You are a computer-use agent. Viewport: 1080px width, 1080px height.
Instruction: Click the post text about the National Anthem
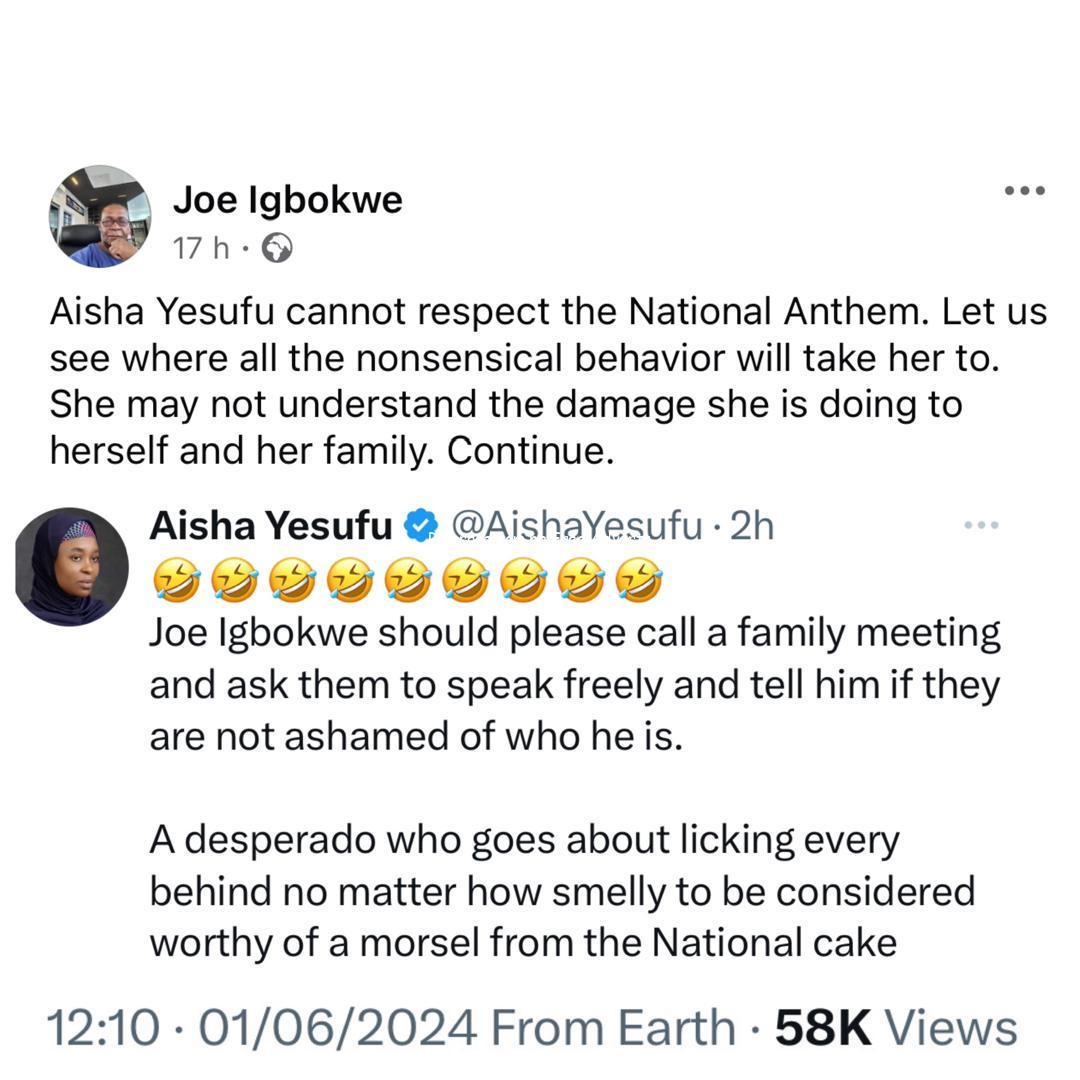point(548,382)
